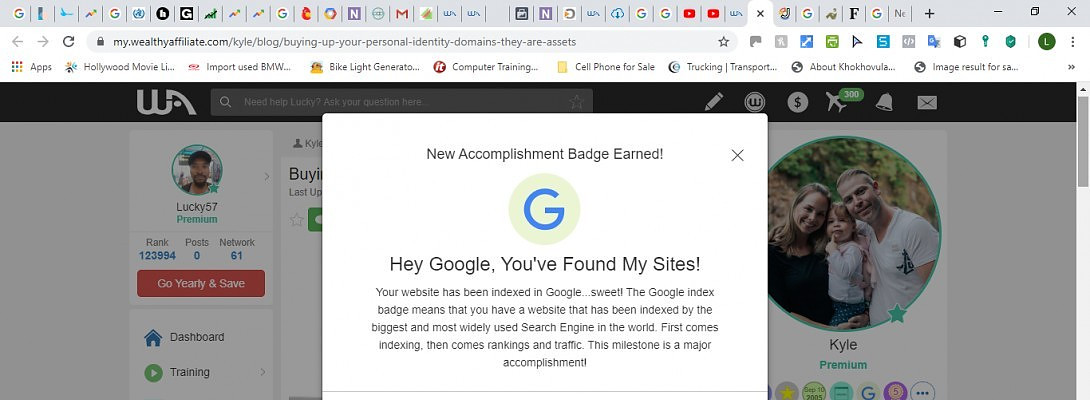Expand the Lucky57 profile chevron
Viewport: 1090px width, 400px height.
tap(266, 176)
